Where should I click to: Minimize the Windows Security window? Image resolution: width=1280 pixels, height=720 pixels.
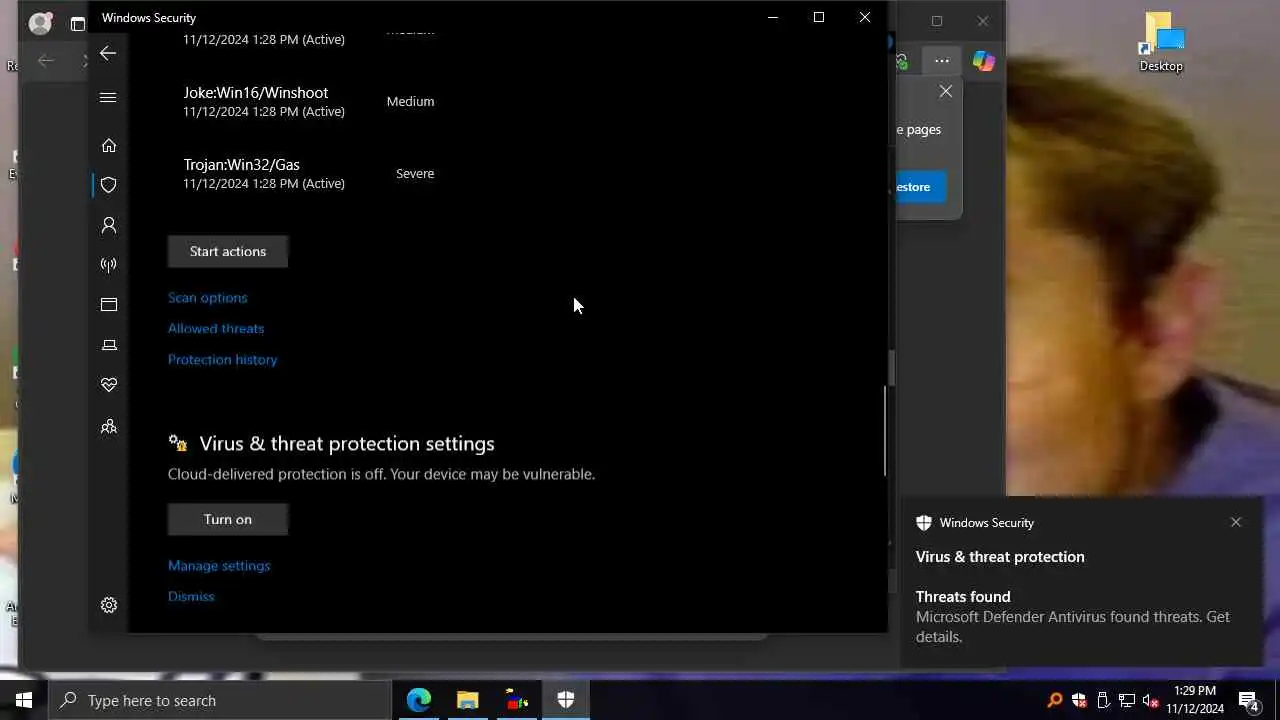(x=773, y=17)
